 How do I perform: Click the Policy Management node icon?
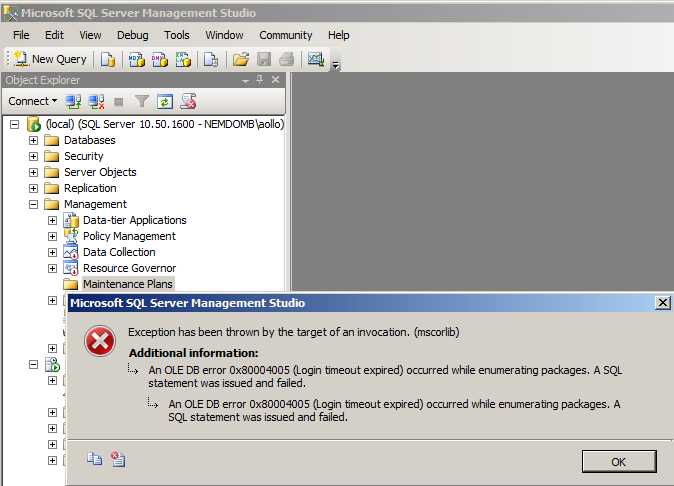(x=70, y=236)
